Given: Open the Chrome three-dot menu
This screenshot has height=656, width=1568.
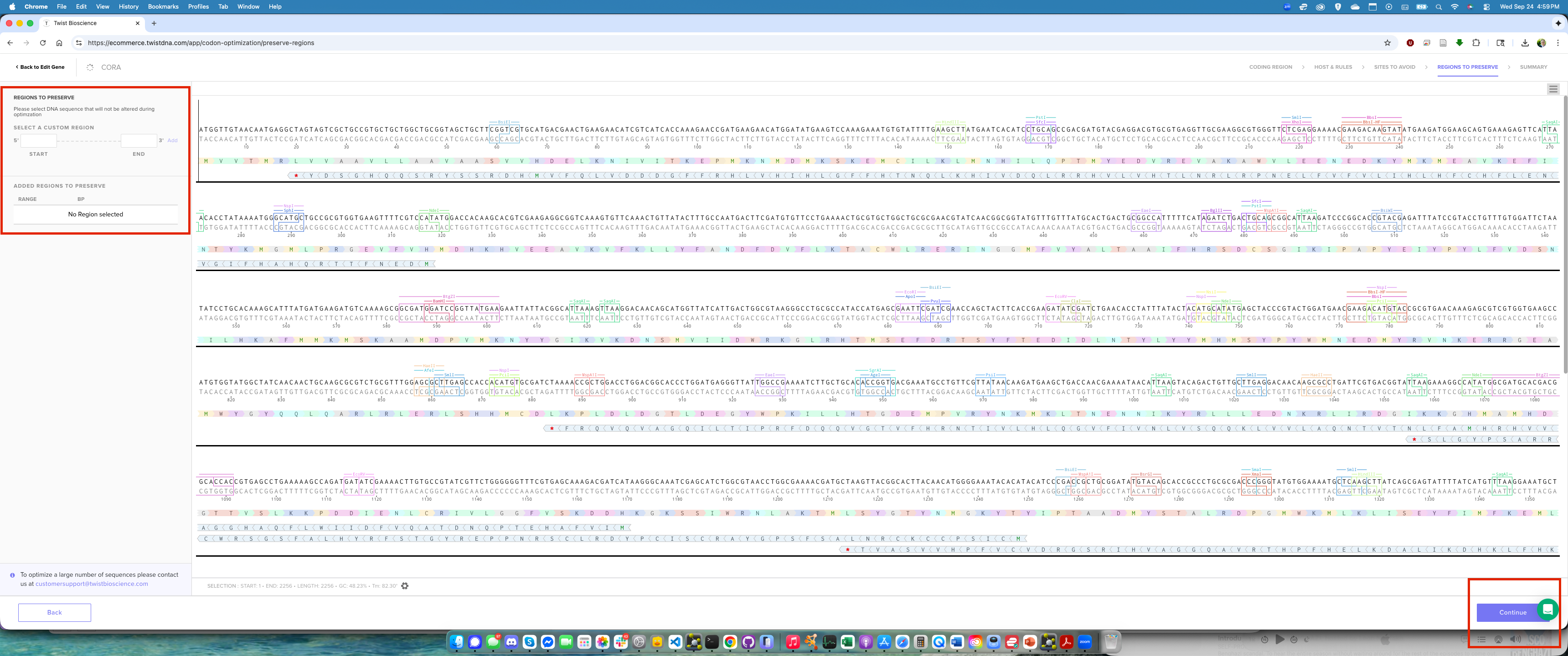Looking at the screenshot, I should 1558,43.
